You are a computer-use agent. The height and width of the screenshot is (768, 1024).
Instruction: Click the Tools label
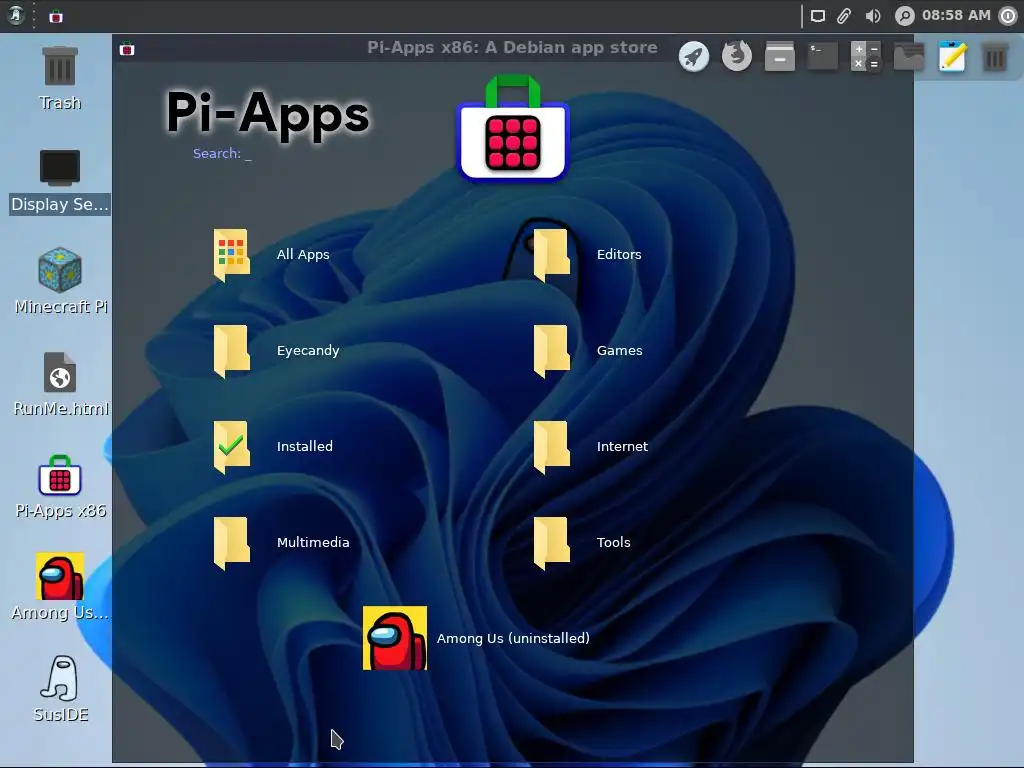(x=614, y=543)
